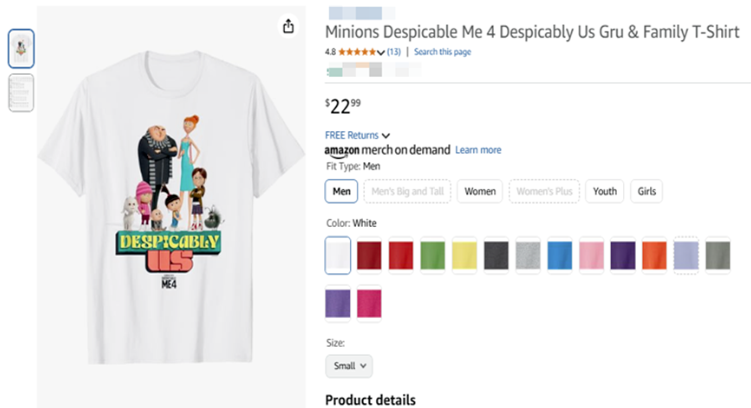Select the first product thumbnail
The width and height of the screenshot is (751, 408).
(21, 49)
